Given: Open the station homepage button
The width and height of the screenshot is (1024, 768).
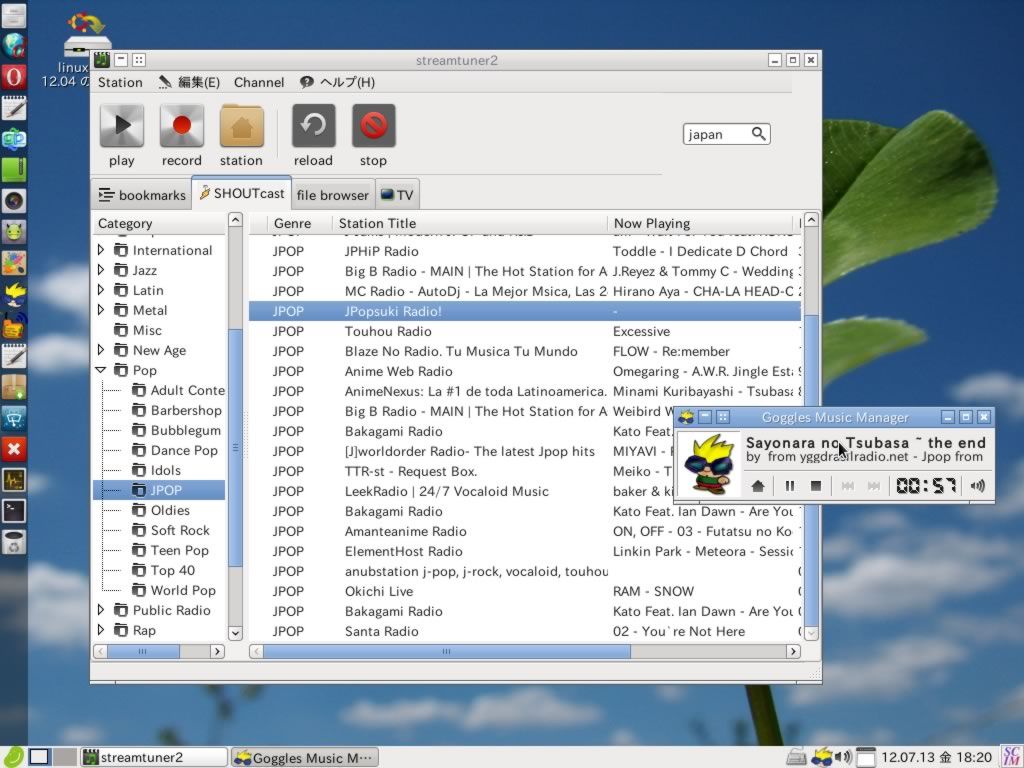Looking at the screenshot, I should point(242,136).
